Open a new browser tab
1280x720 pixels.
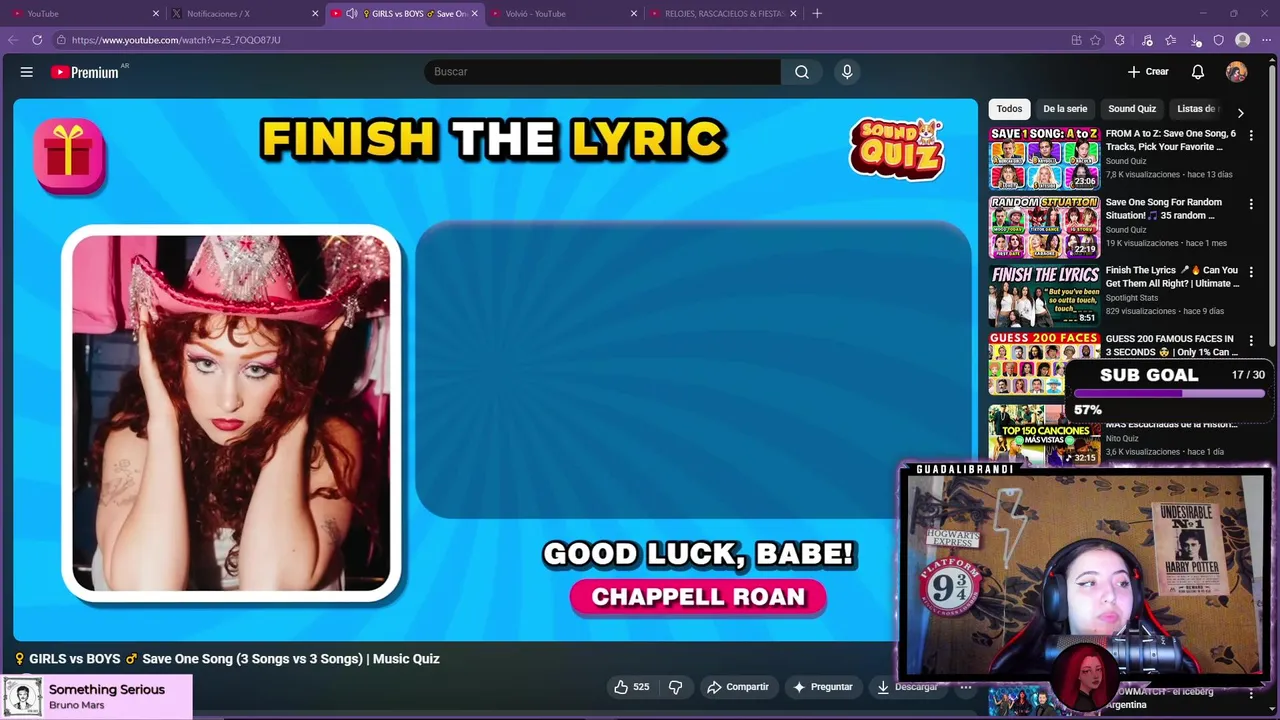click(817, 13)
